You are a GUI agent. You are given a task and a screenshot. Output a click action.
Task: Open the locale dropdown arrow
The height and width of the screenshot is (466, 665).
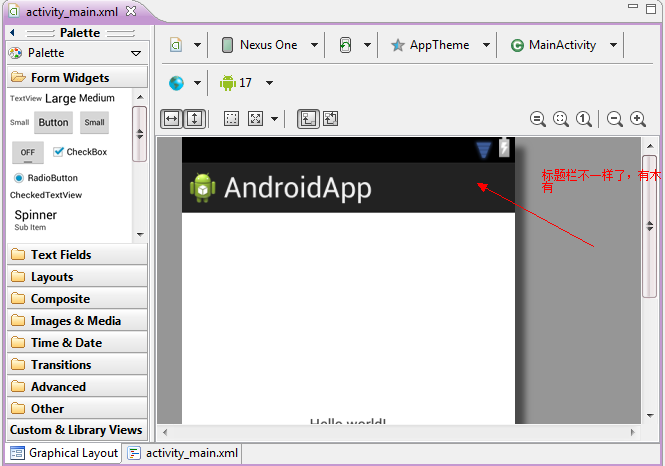[x=197, y=83]
